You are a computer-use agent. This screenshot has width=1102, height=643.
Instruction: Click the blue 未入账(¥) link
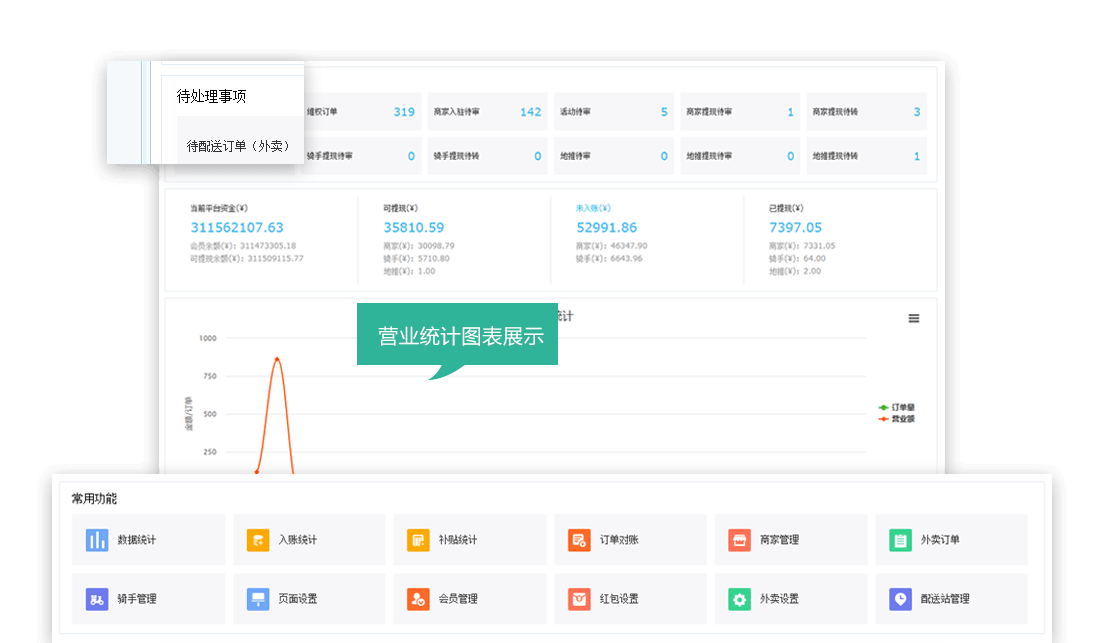pyautogui.click(x=593, y=208)
